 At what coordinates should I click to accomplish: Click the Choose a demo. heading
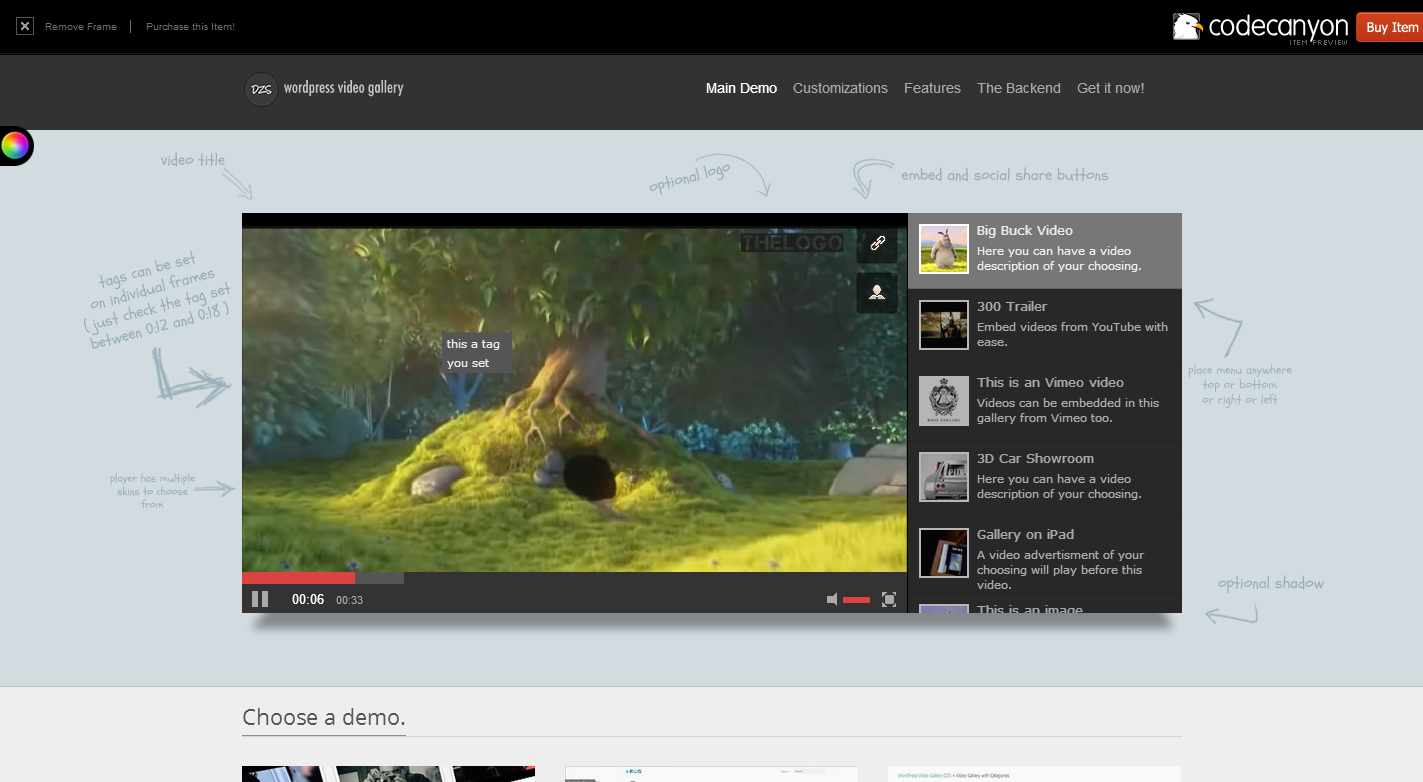coord(324,717)
